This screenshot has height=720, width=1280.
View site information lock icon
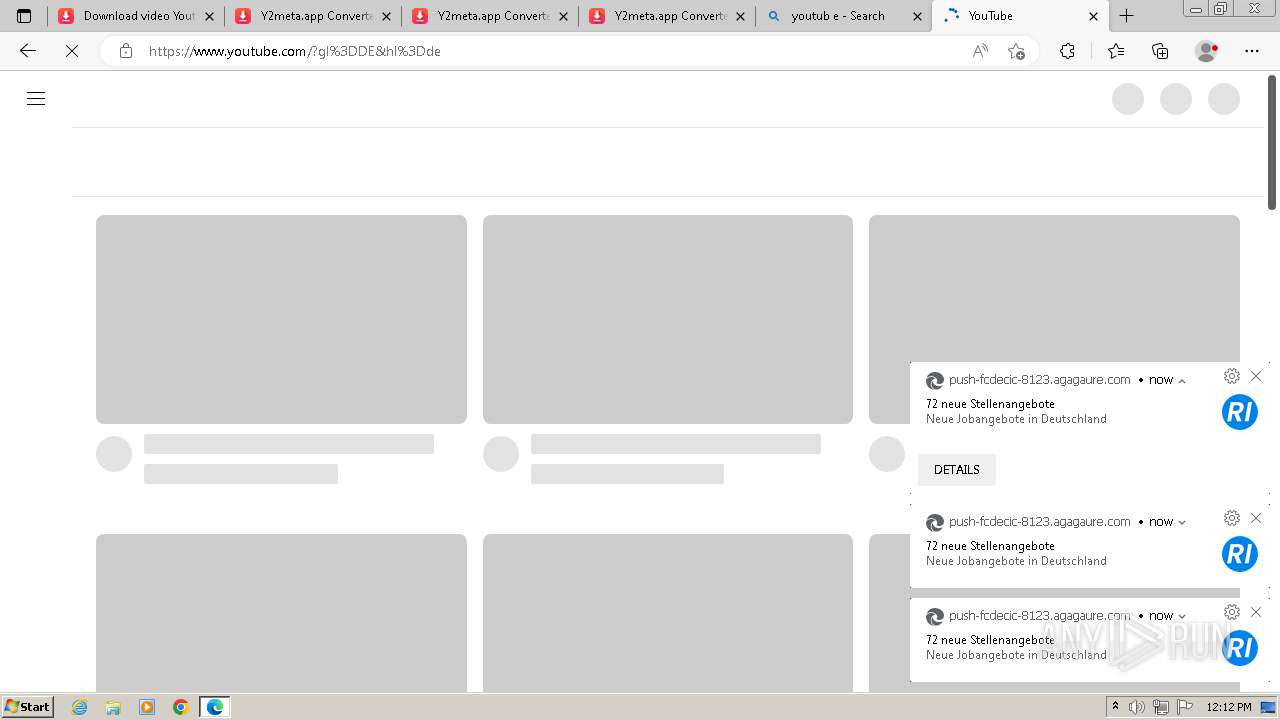coord(126,51)
